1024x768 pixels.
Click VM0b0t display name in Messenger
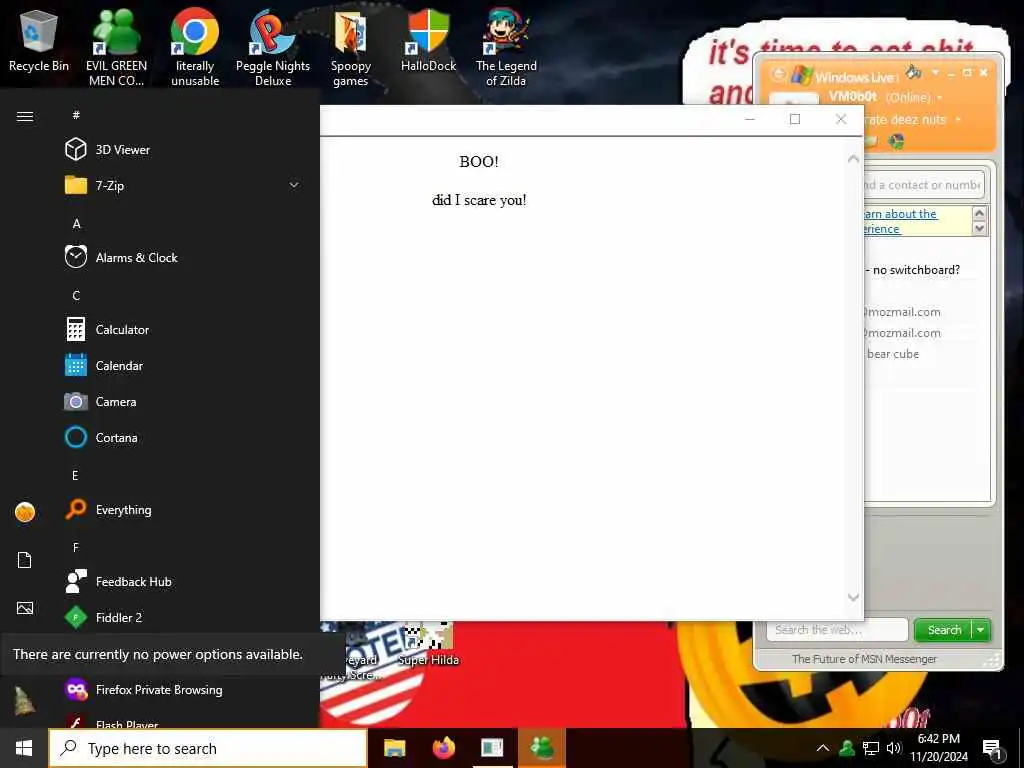click(x=852, y=96)
